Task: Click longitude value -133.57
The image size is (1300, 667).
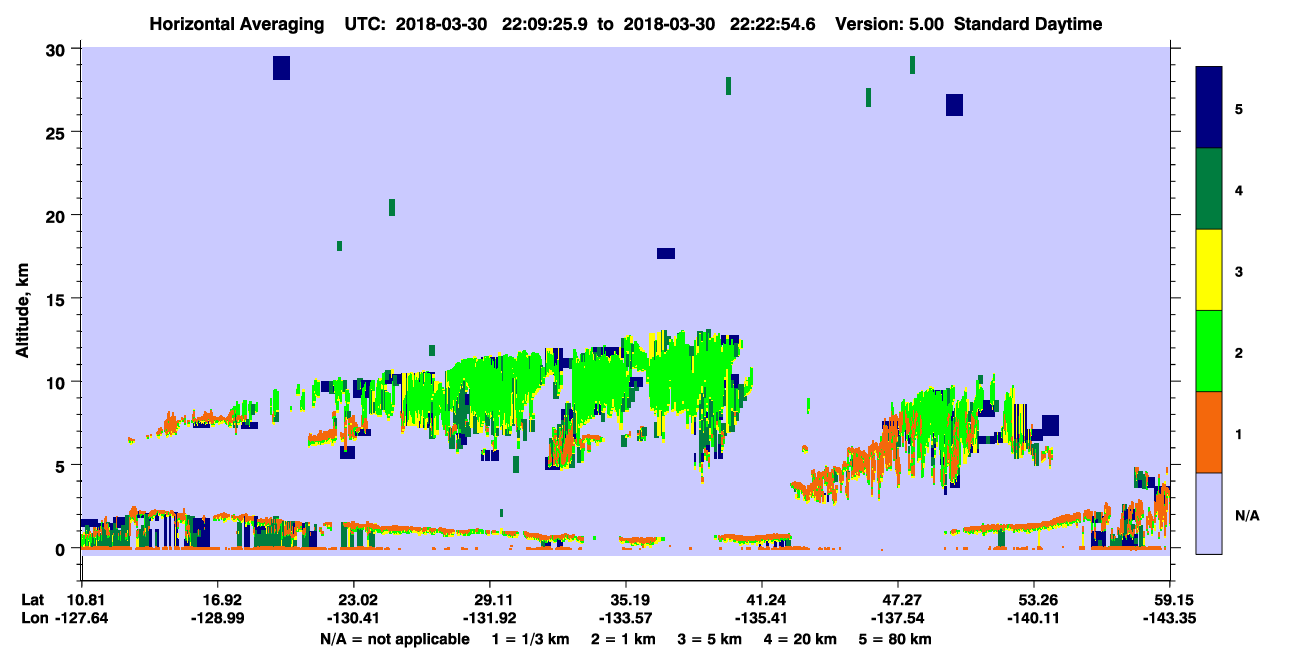Action: 625,619
